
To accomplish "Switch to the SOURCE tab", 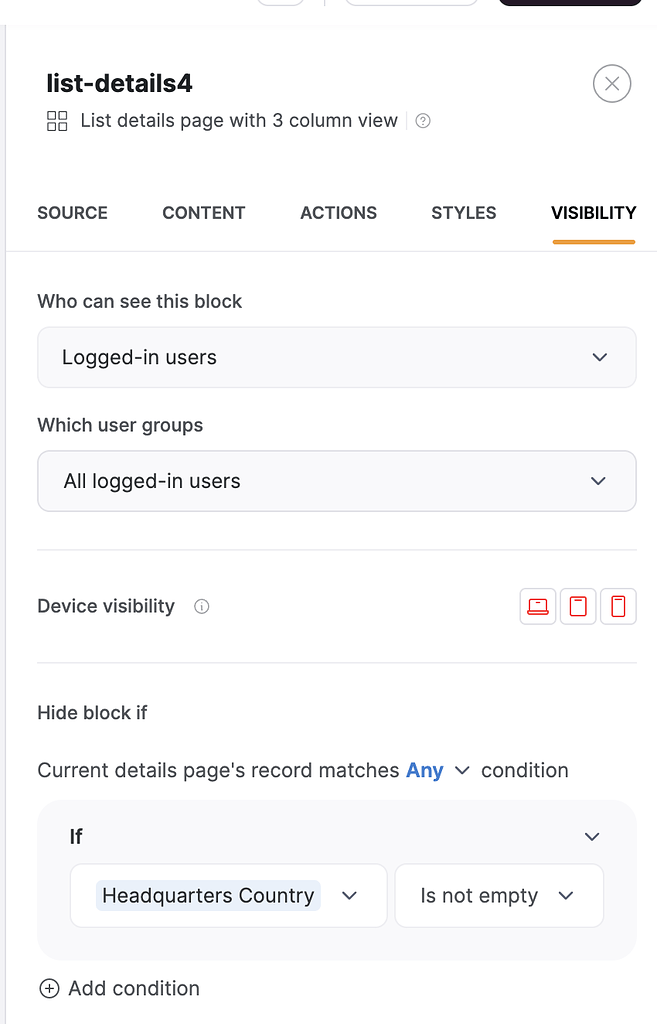I will tap(72, 213).
